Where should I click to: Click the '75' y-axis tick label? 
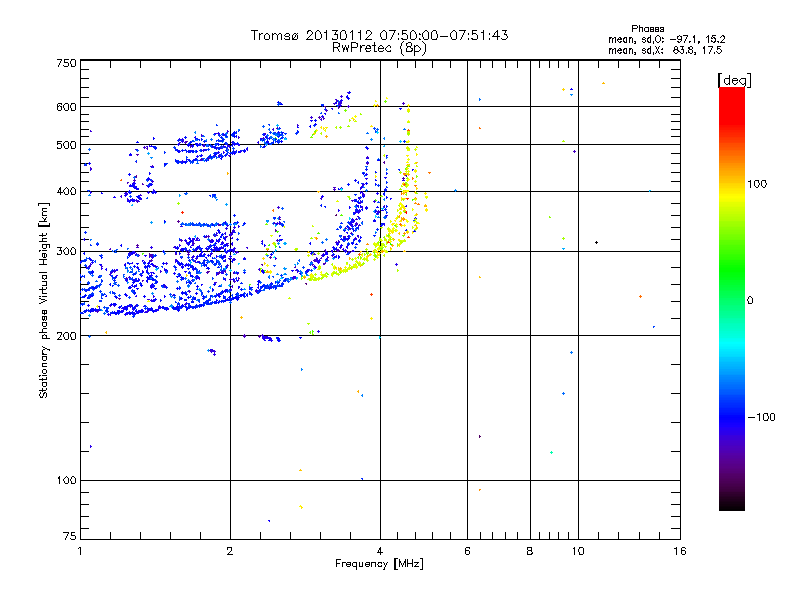pos(69,536)
